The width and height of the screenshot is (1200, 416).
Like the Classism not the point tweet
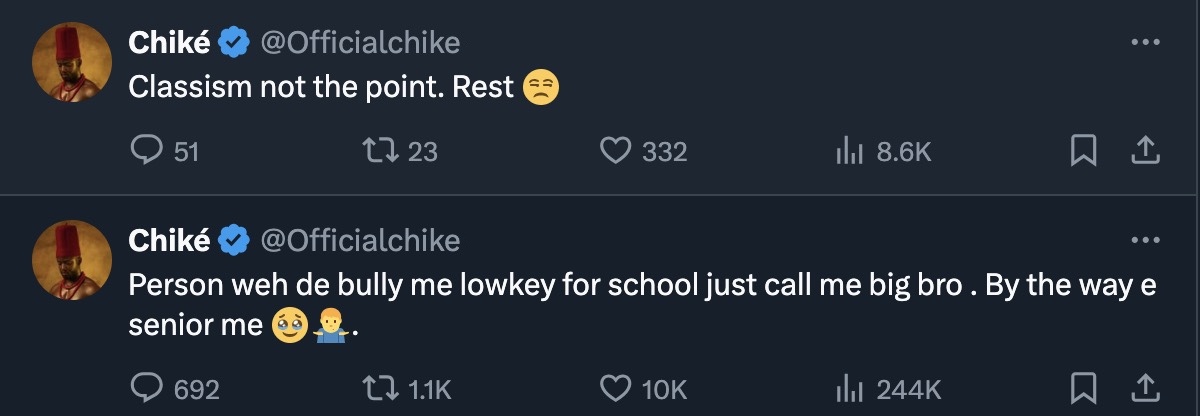(613, 151)
